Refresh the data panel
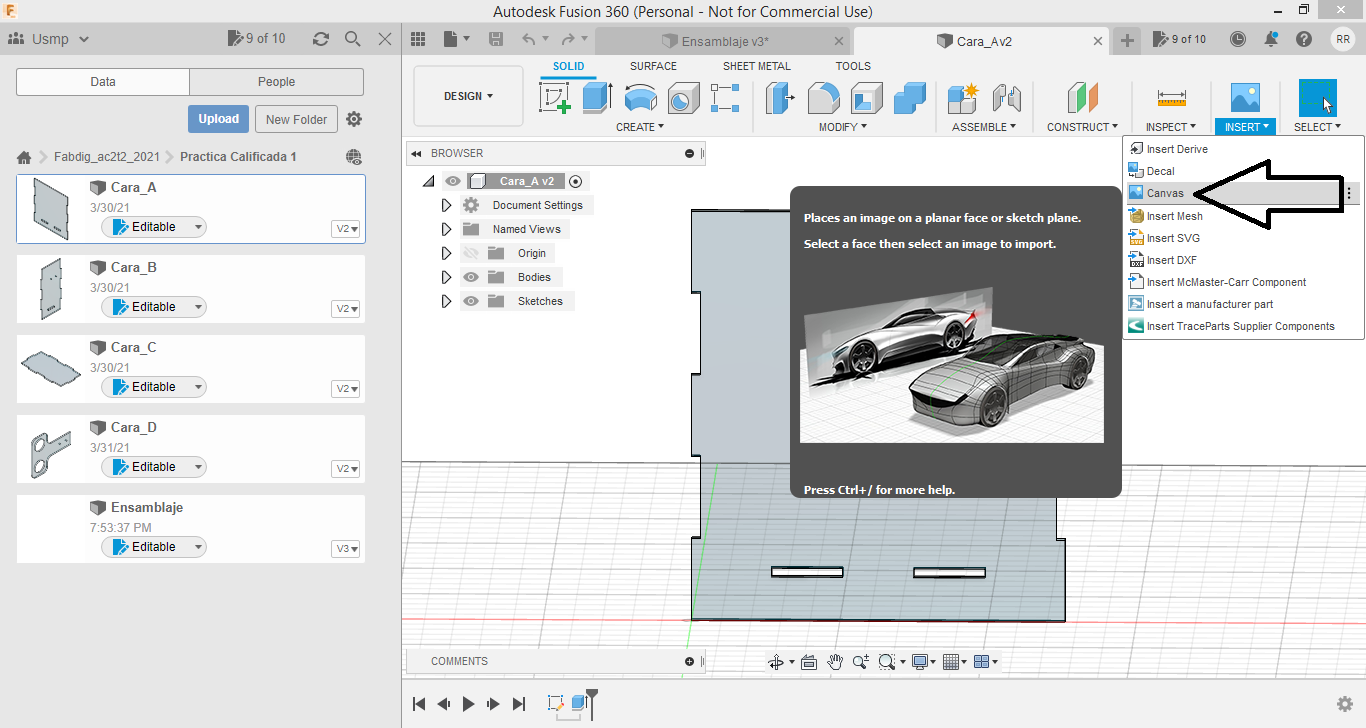Viewport: 1366px width, 728px height. (320, 39)
